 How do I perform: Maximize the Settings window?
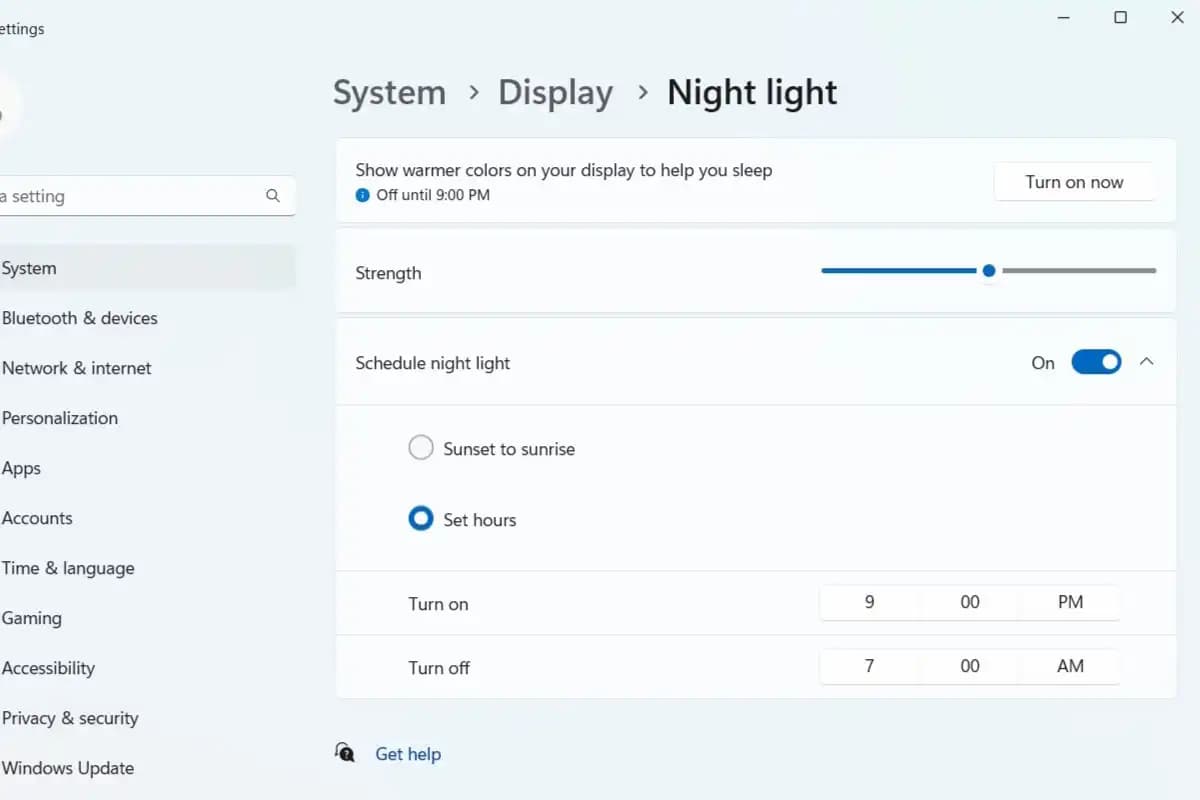1121,17
